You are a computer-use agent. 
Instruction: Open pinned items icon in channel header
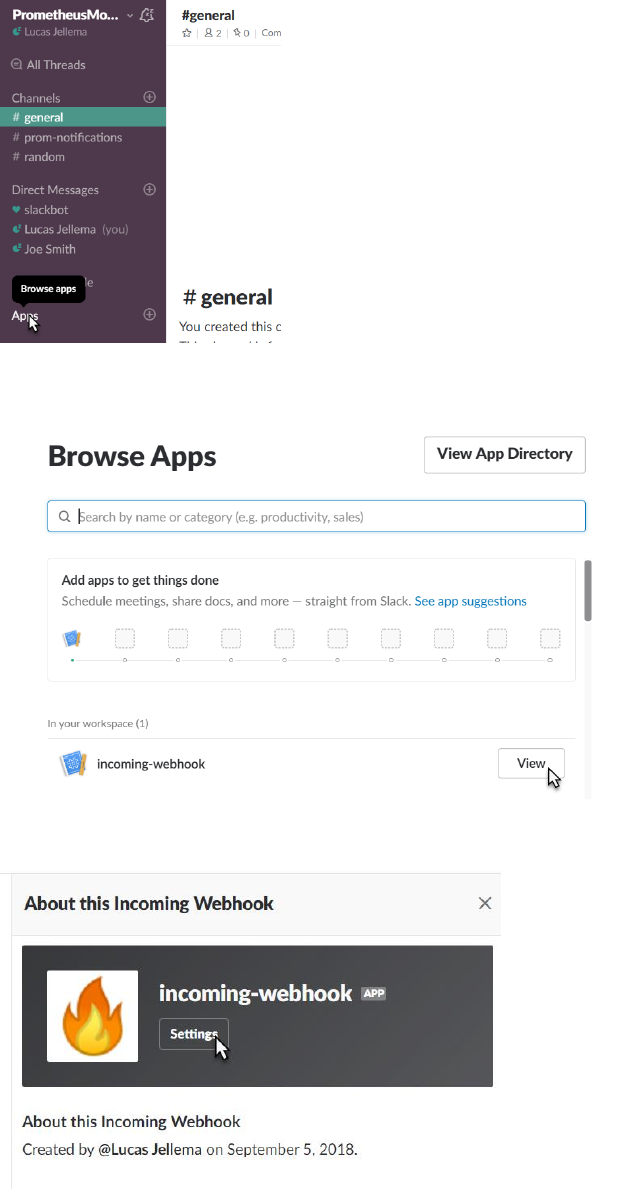pyautogui.click(x=240, y=33)
